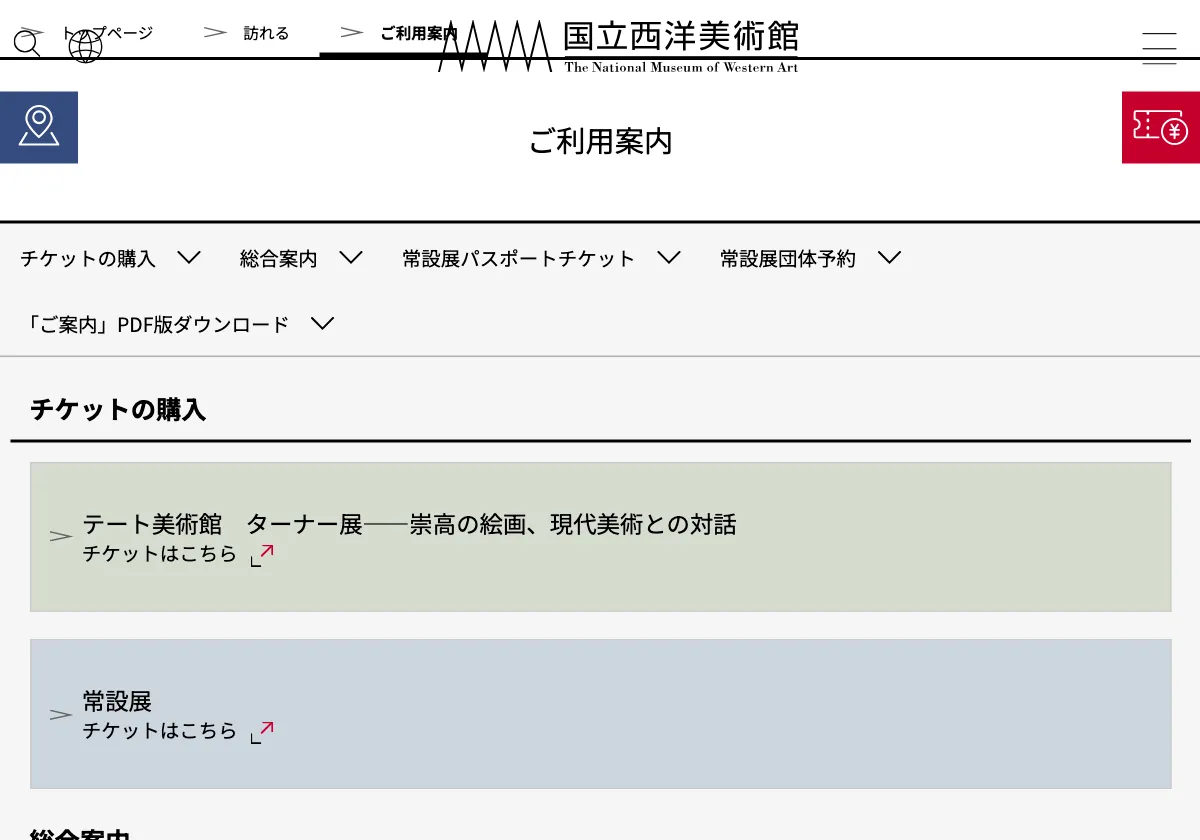Jump to 総合案内 section anchor
Viewport: 1200px width, 840px height.
279,259
